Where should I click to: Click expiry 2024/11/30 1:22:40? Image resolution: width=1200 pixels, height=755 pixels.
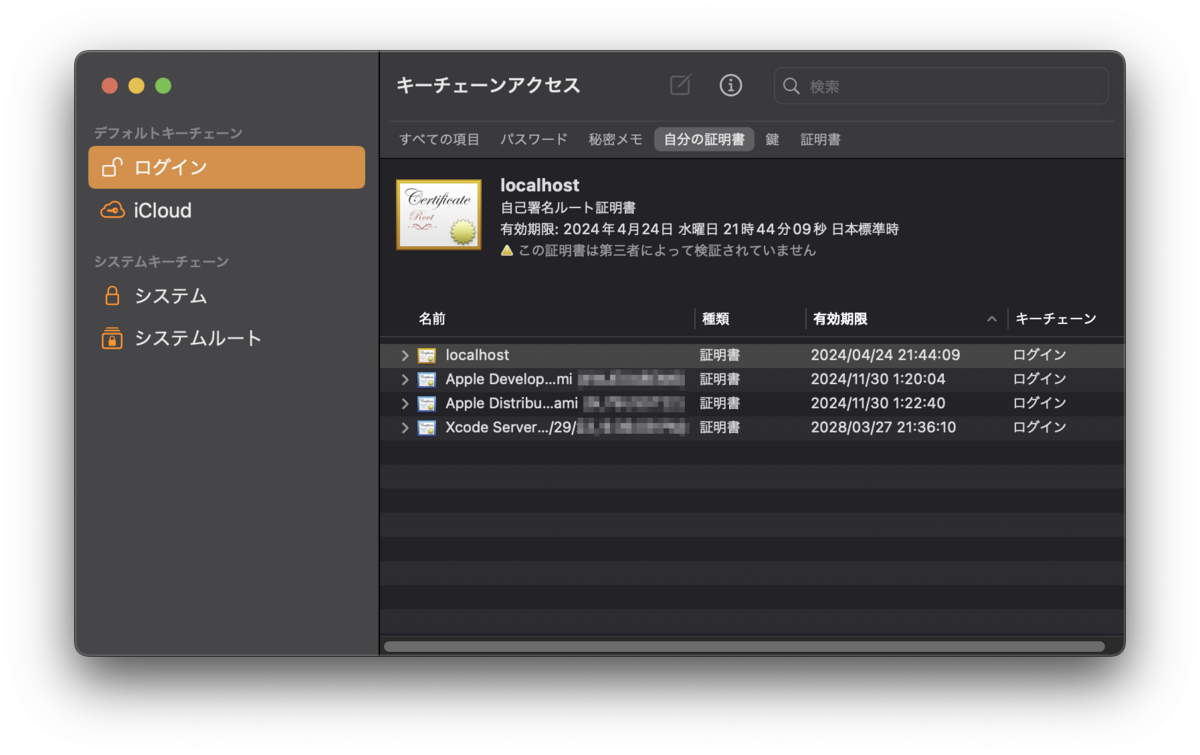[x=878, y=403]
